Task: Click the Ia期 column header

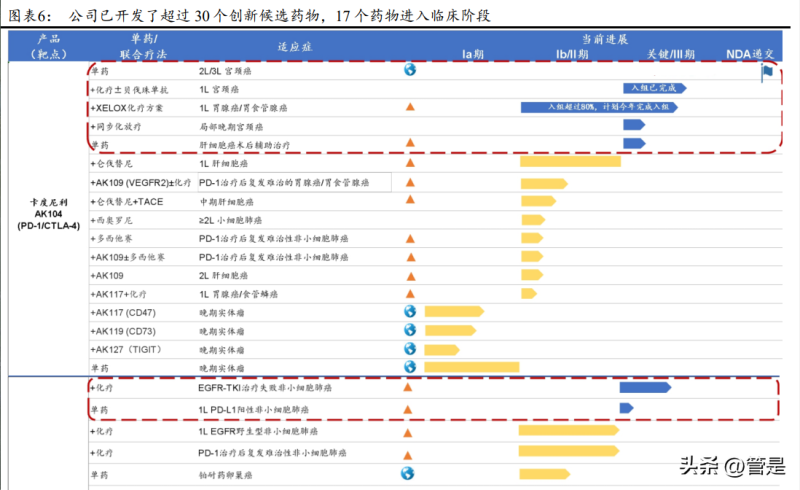Action: coord(472,54)
